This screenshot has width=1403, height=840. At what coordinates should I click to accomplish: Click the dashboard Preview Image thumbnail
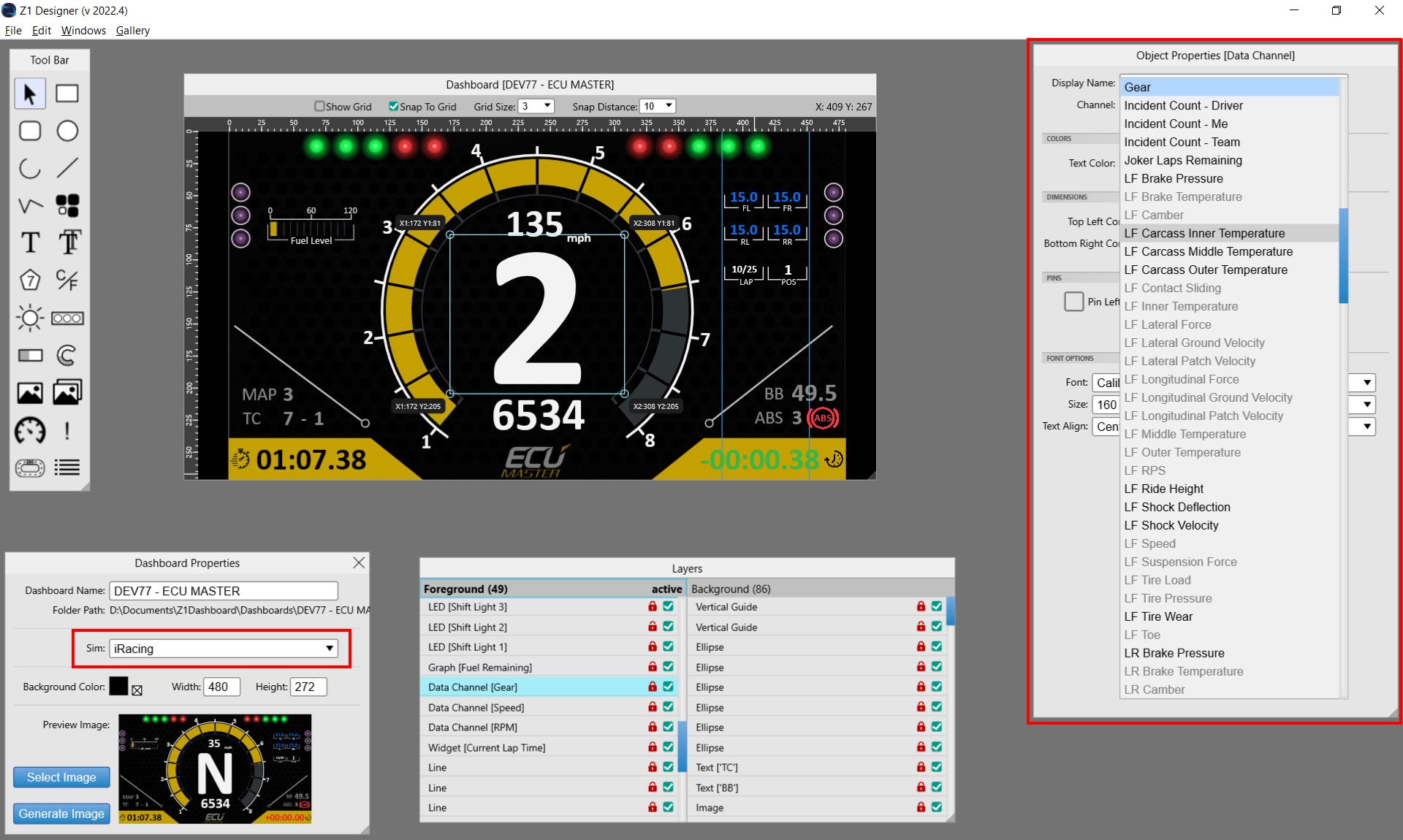(x=215, y=769)
